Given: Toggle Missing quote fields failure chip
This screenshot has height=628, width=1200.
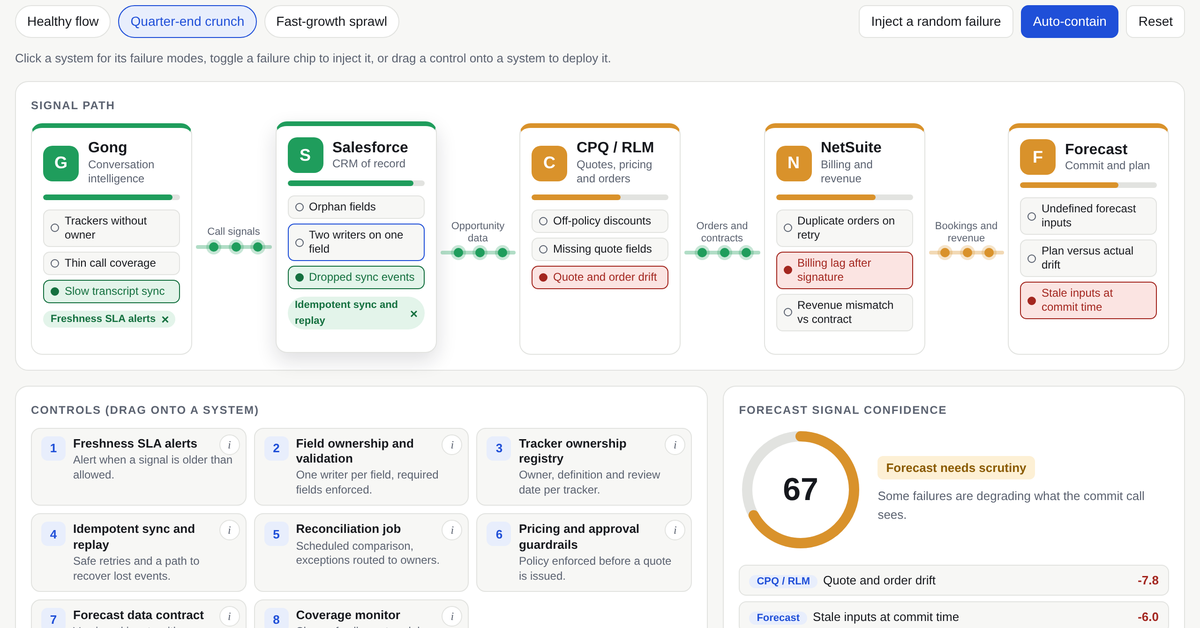Looking at the screenshot, I should click(599, 249).
